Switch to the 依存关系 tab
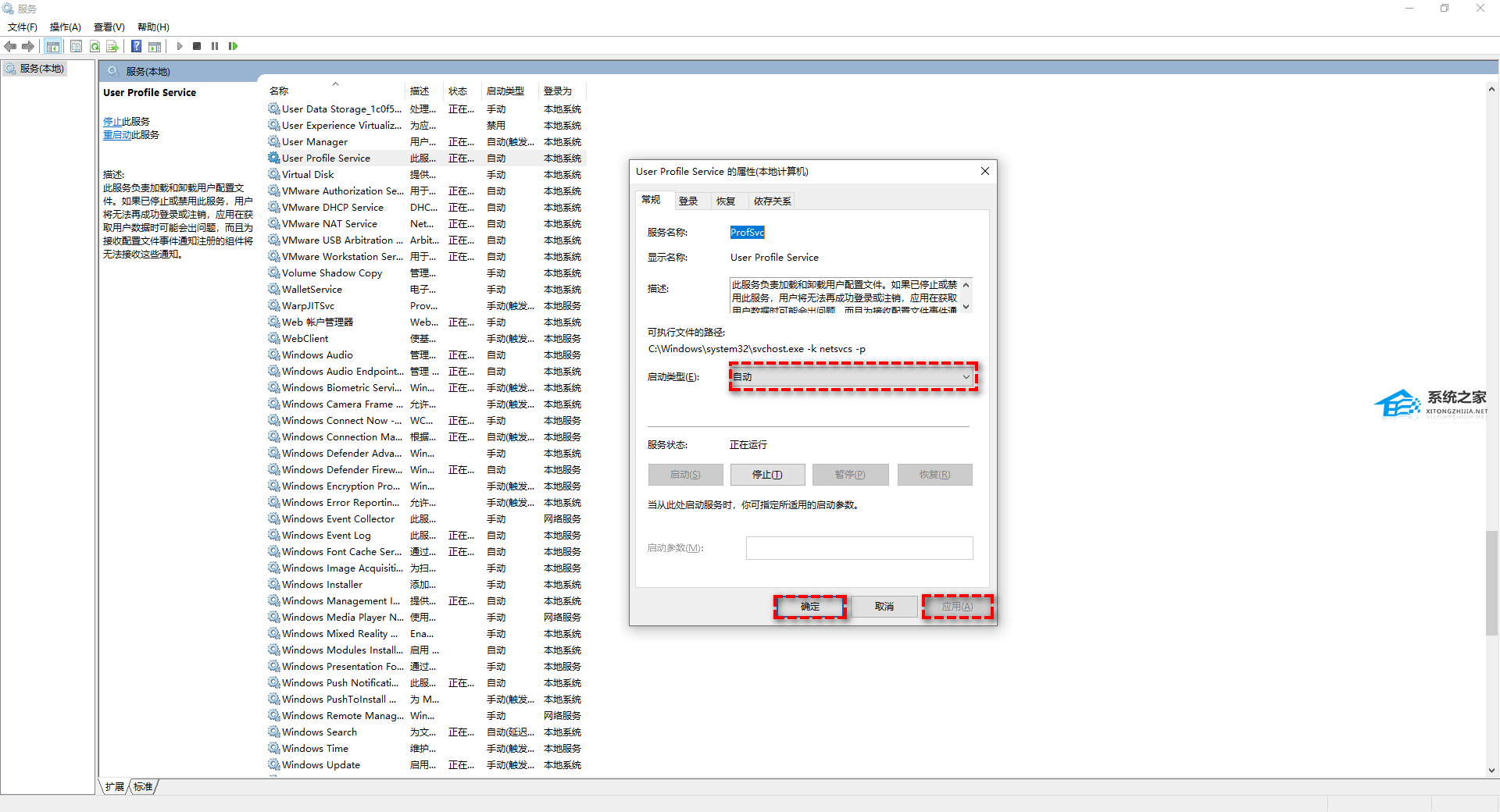 (772, 201)
